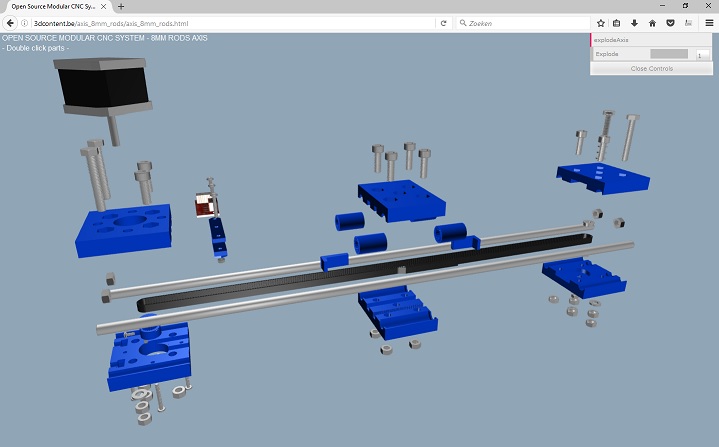
Task: Select the blue motor mount plate
Action: [x=123, y=230]
